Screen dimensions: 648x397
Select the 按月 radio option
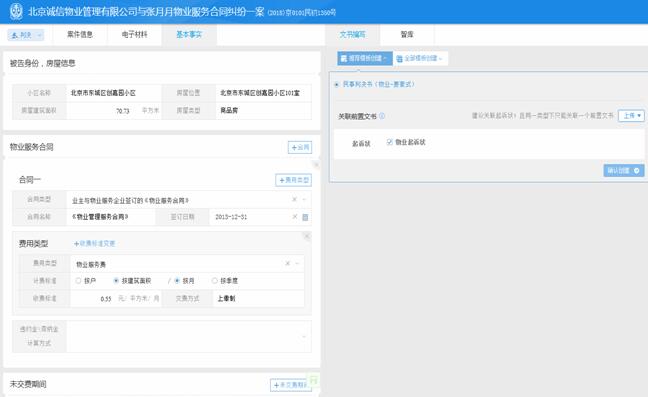tap(177, 281)
